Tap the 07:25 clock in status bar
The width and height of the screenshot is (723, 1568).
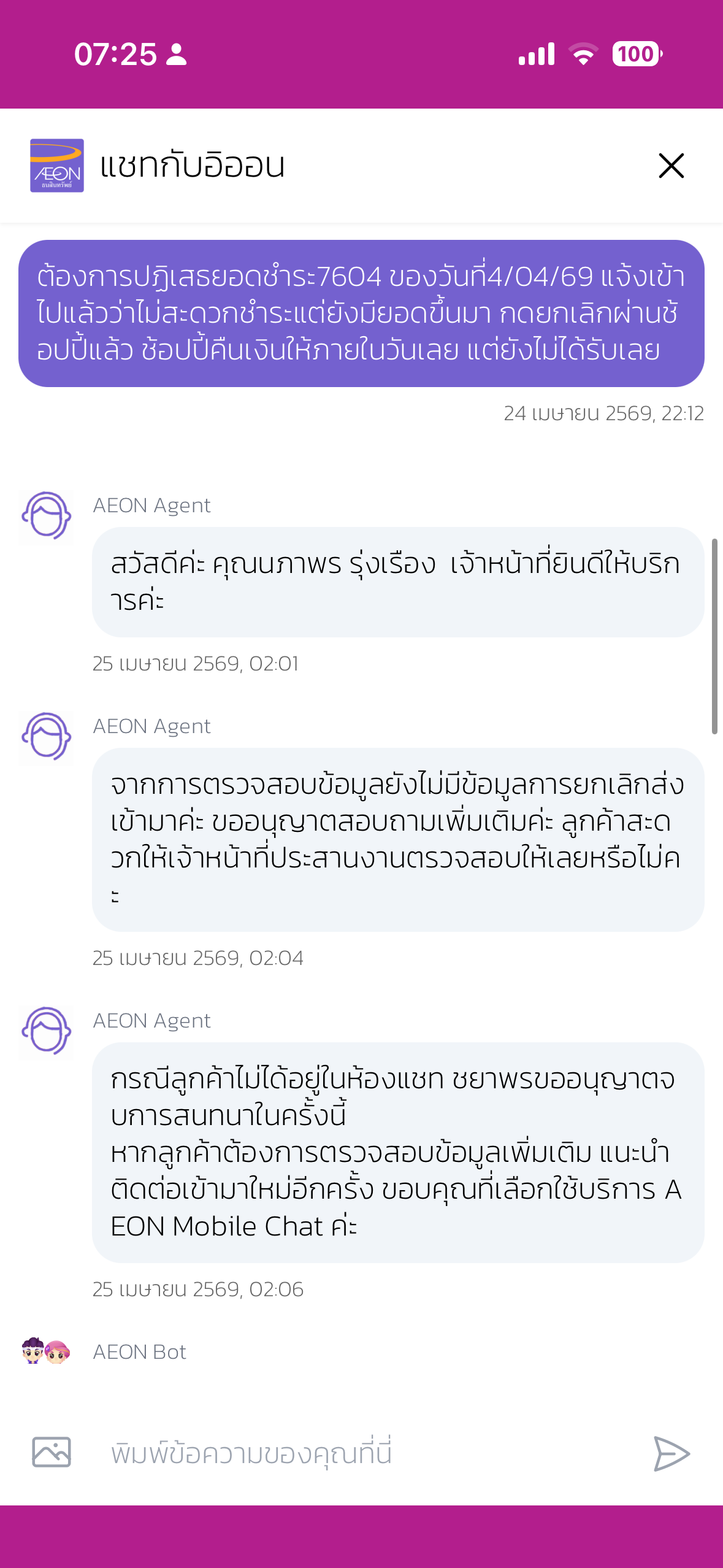coord(115,54)
